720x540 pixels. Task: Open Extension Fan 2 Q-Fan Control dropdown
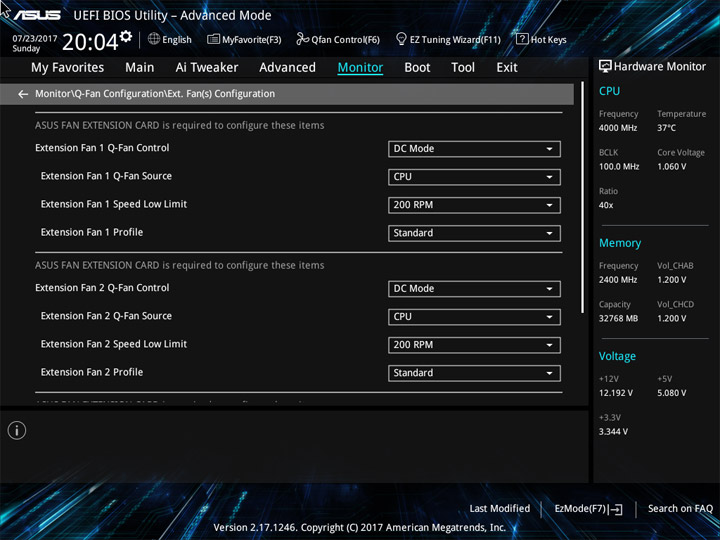click(x=474, y=289)
